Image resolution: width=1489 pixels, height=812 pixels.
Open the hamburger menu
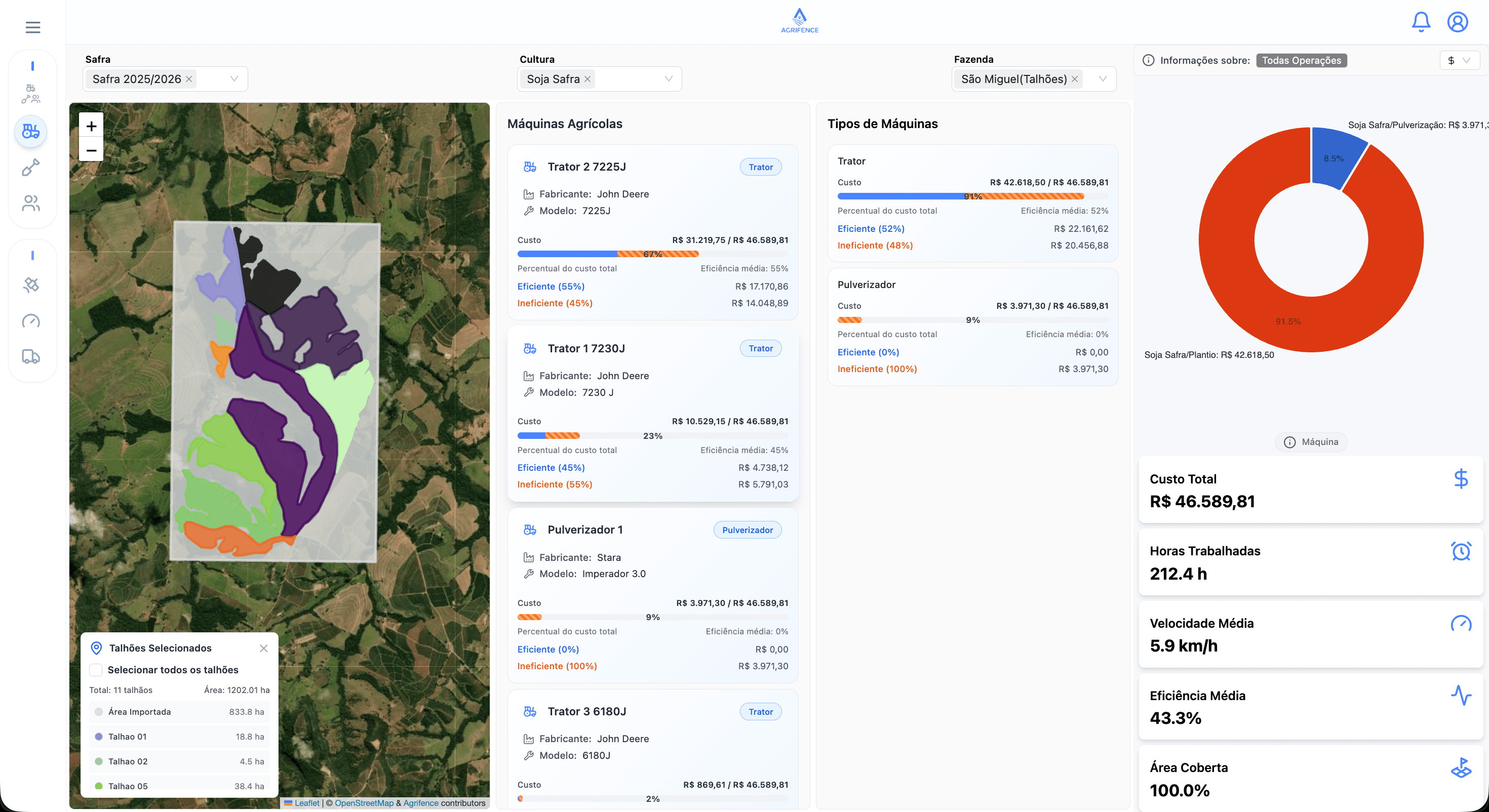coord(33,27)
